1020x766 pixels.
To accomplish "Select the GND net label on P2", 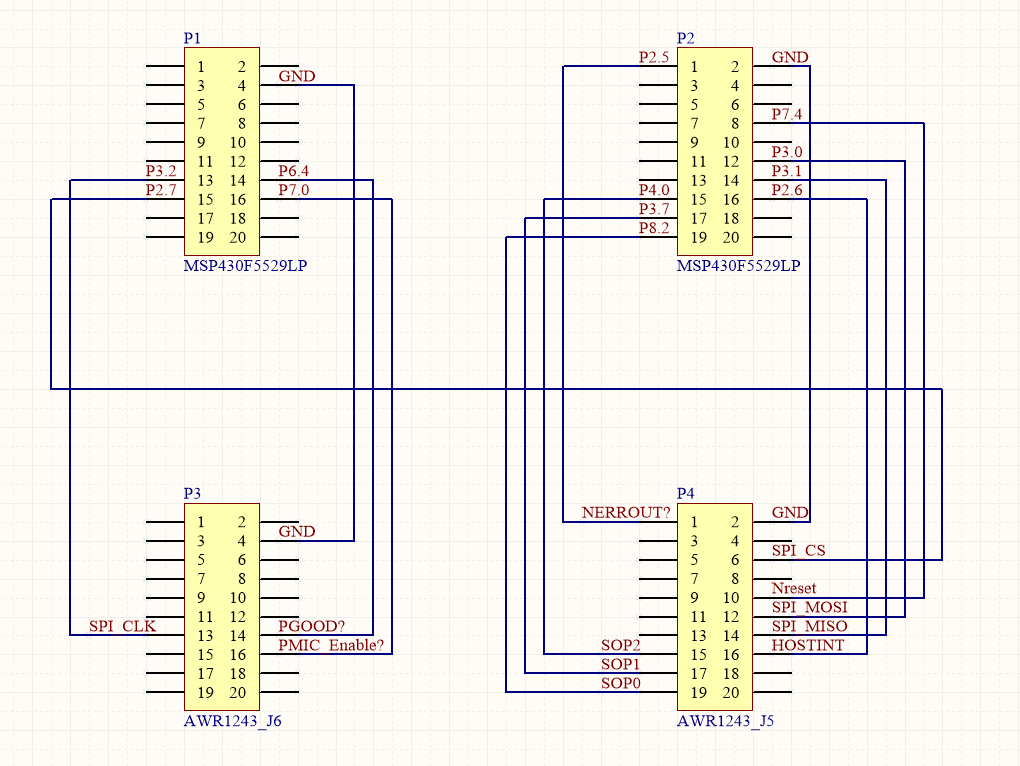I will pyautogui.click(x=790, y=57).
